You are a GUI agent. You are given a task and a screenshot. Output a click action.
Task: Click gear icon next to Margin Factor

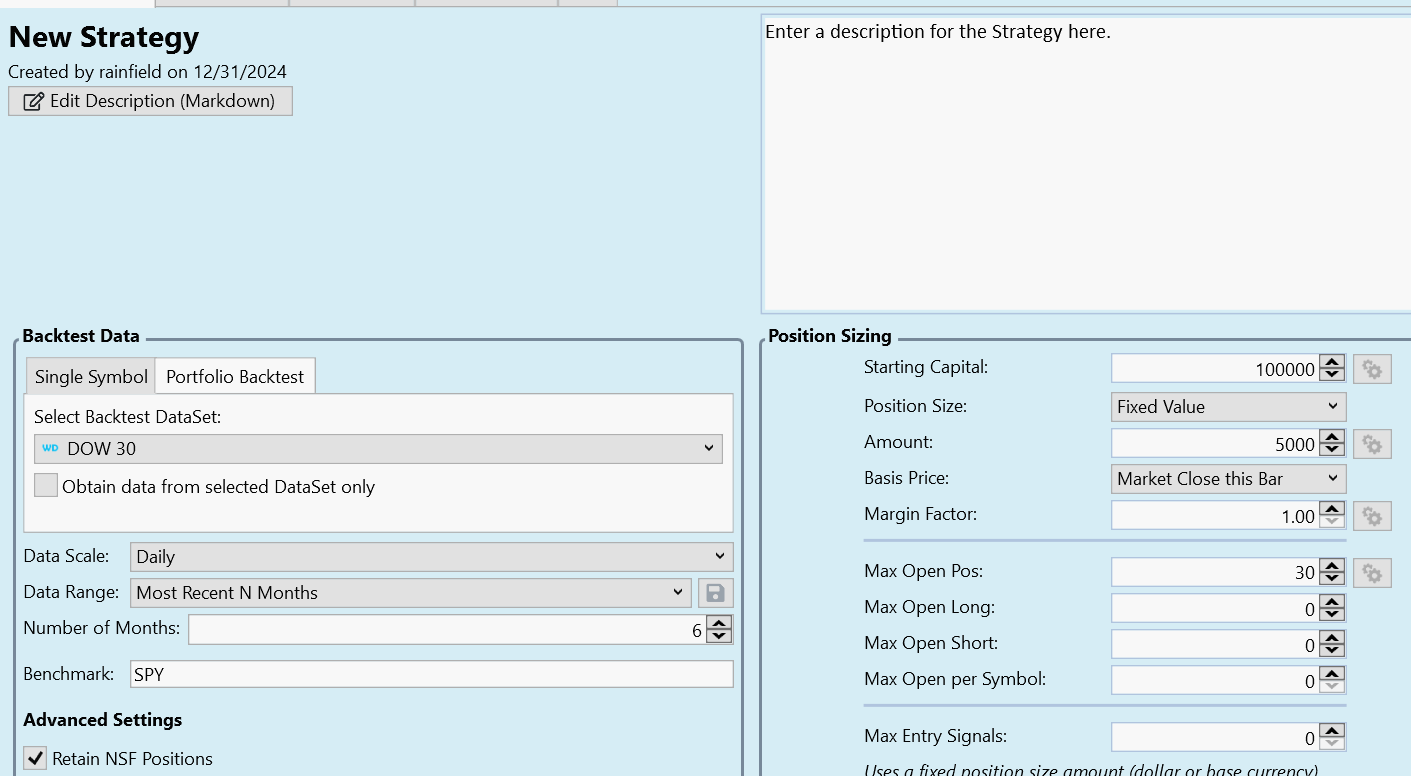(x=1372, y=516)
